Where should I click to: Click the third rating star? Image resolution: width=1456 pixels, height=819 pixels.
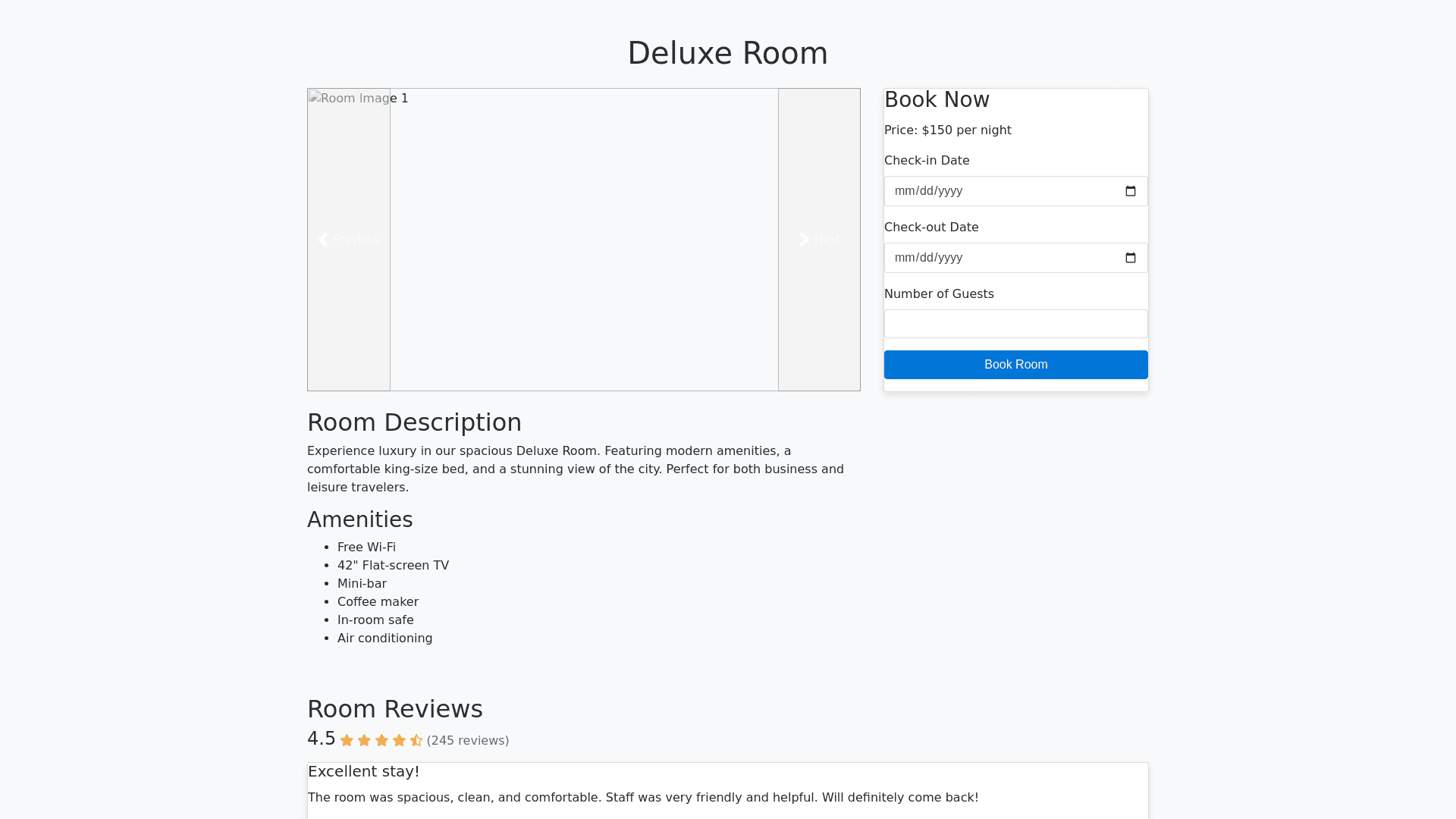381,741
